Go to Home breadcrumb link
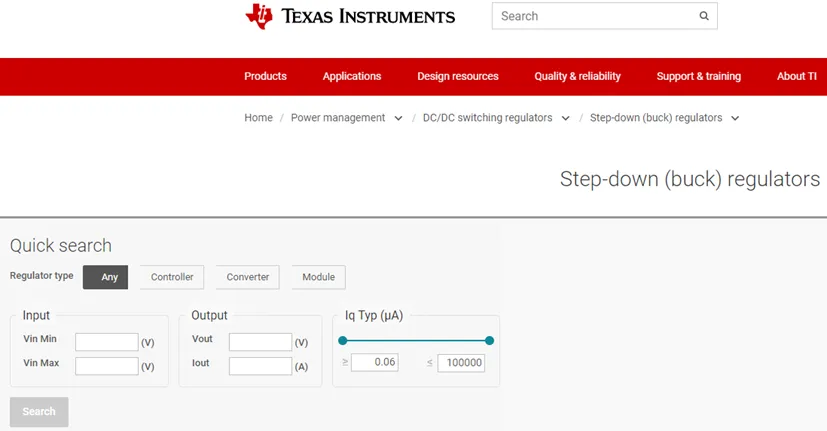The height and width of the screenshot is (431, 827). (258, 118)
